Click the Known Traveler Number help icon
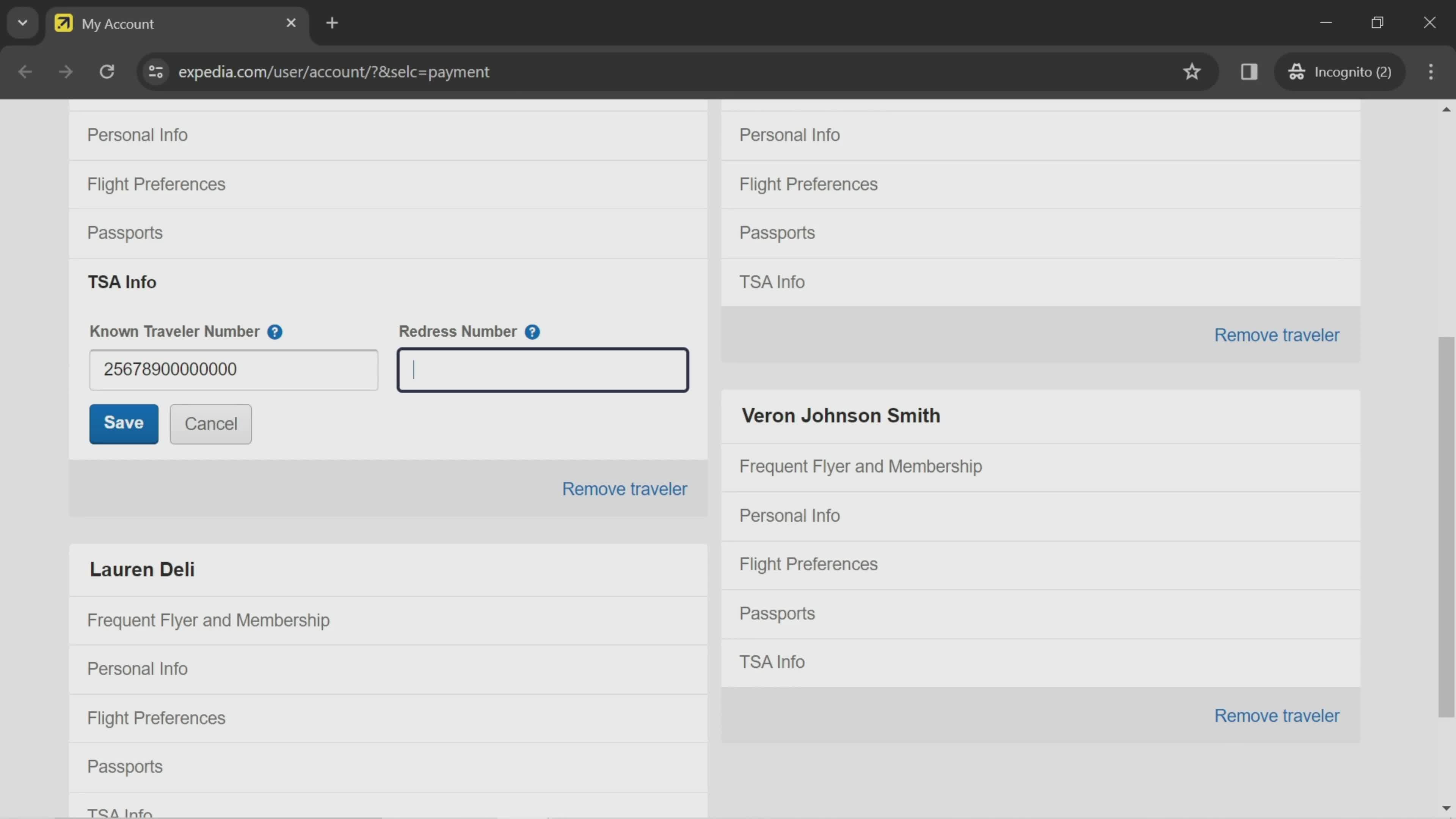The image size is (1456, 819). pos(275,332)
